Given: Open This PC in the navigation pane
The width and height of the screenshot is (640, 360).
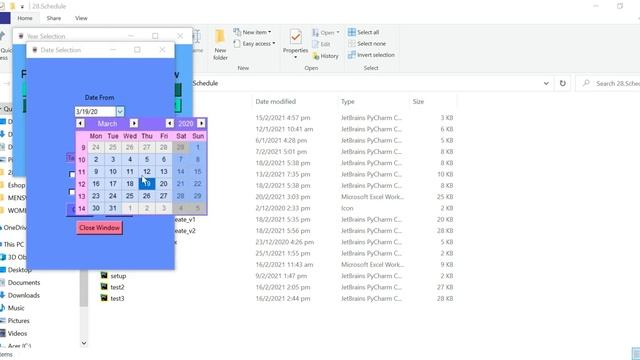Looking at the screenshot, I should [x=13, y=244].
